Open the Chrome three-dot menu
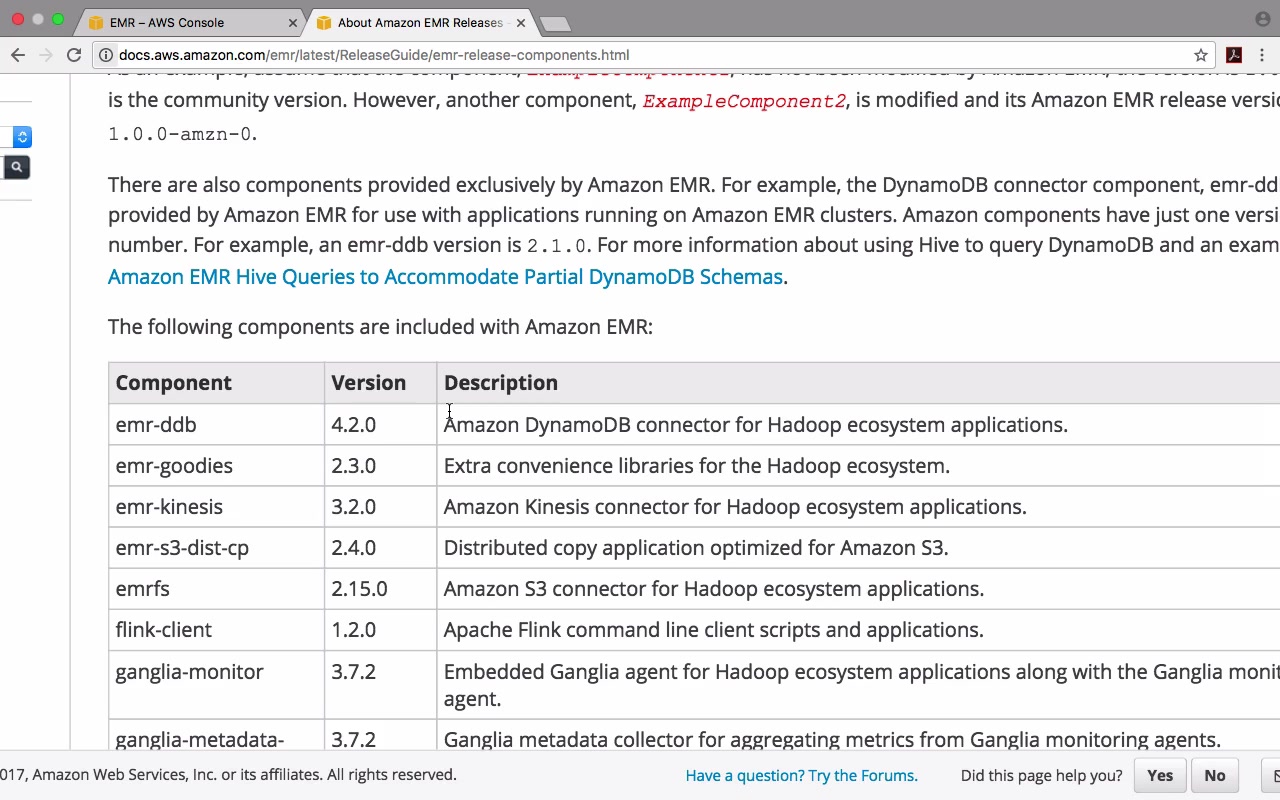 pyautogui.click(x=1265, y=55)
